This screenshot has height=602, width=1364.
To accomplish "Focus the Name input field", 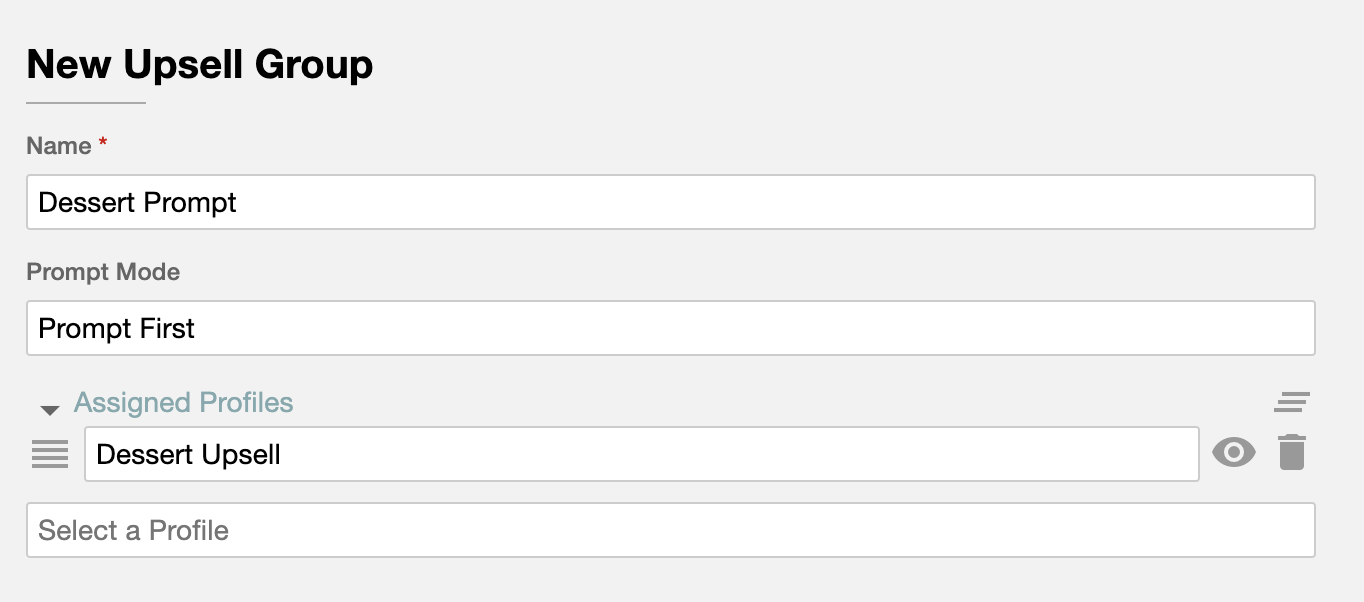I will pyautogui.click(x=670, y=202).
